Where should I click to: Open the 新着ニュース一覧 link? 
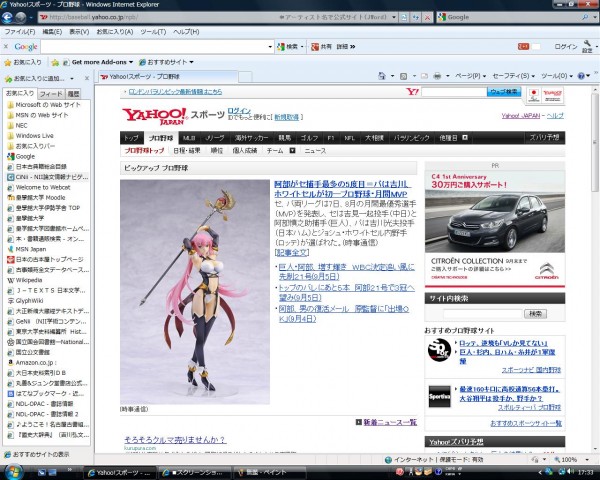(x=390, y=422)
